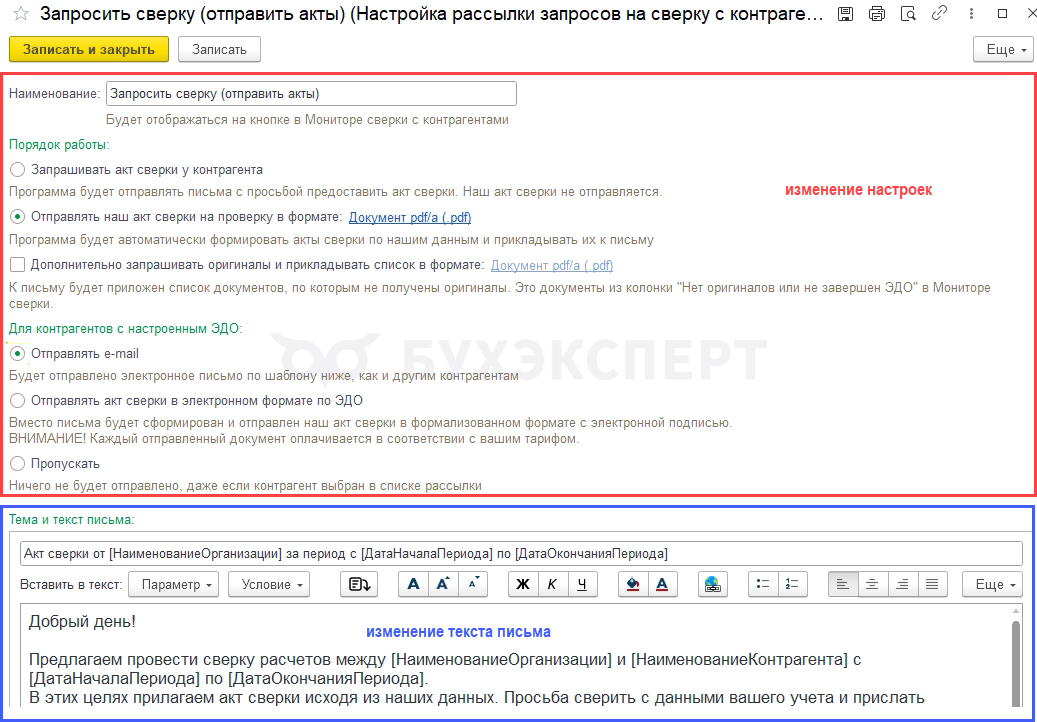
Task: Decrease font size in letter editor
Action: [x=473, y=584]
